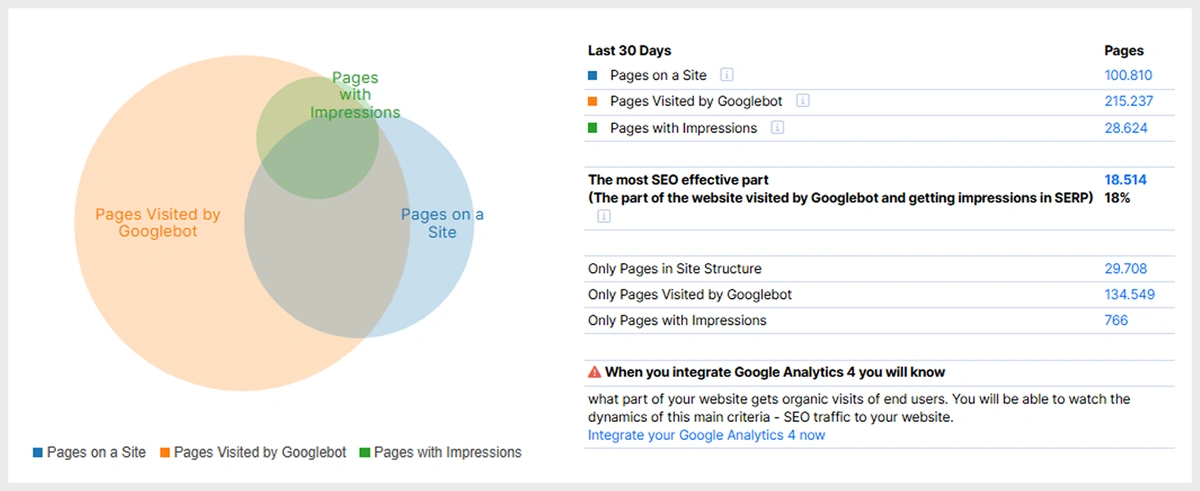Click the red warning triangle icon
Screen dimensions: 1200x491
tap(595, 372)
